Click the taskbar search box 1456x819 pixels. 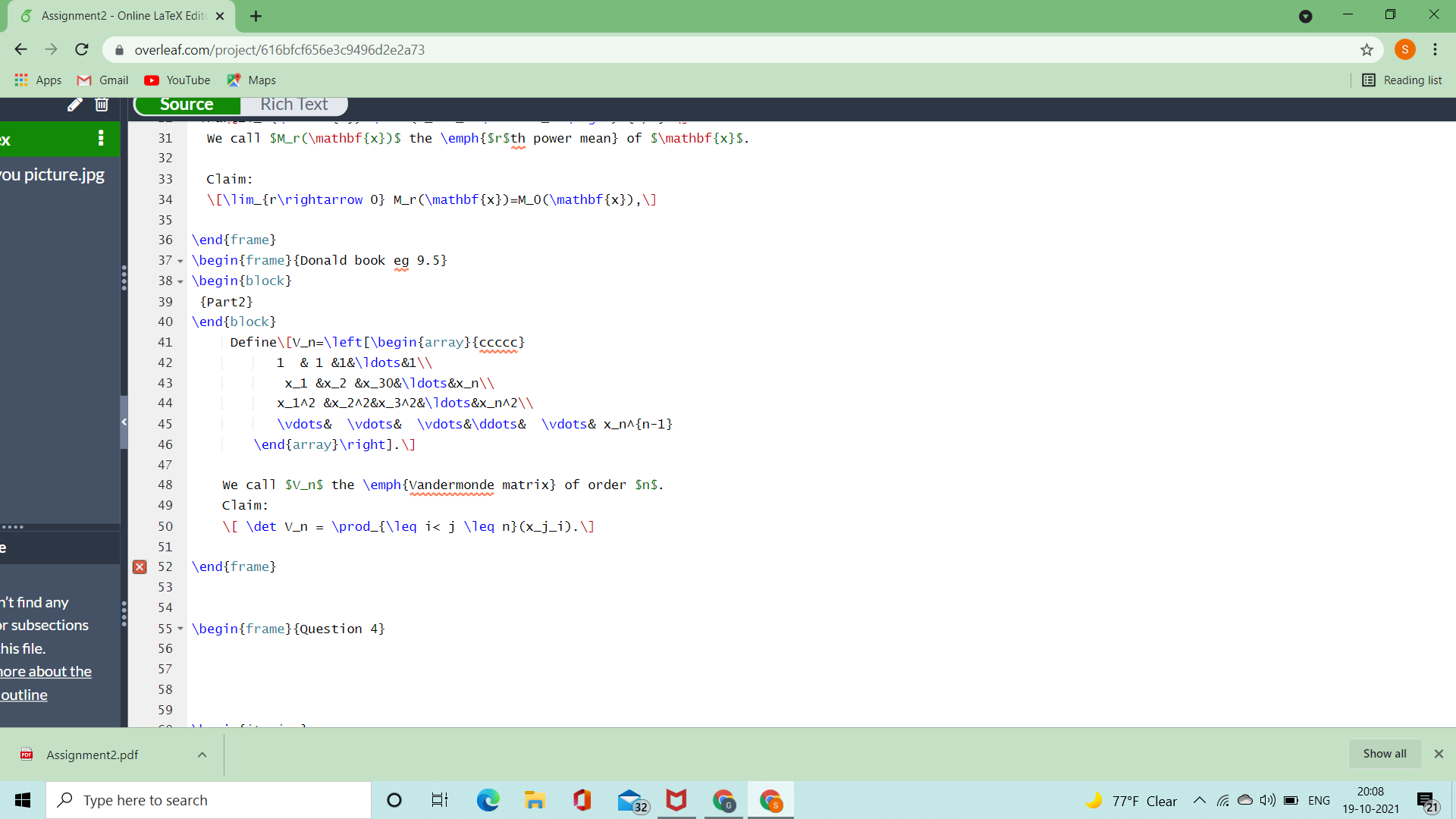tap(209, 800)
